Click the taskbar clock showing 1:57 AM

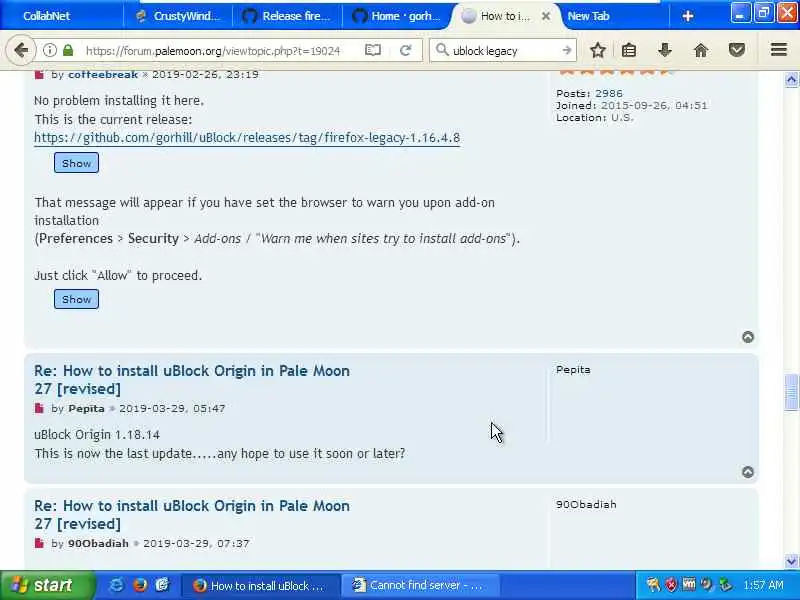click(x=763, y=585)
